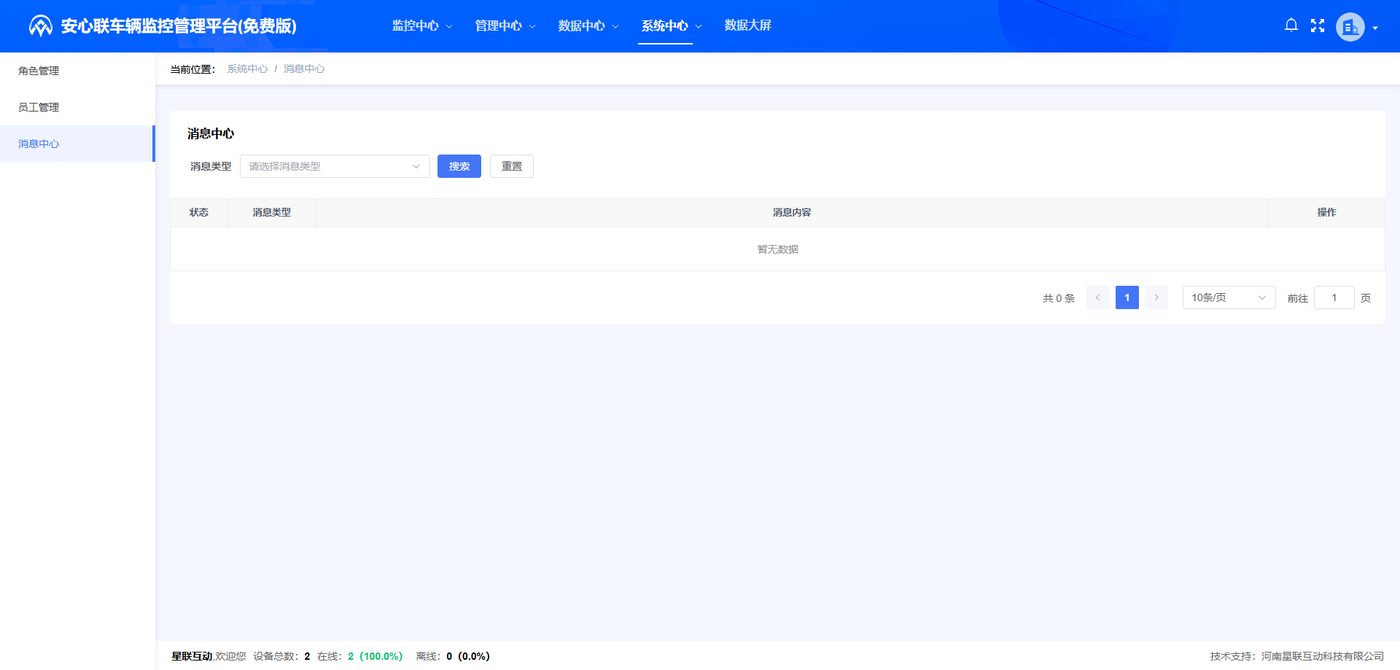The width and height of the screenshot is (1400, 670).
Task: Click 消息中心 breadcrumb text
Action: pyautogui.click(x=304, y=69)
